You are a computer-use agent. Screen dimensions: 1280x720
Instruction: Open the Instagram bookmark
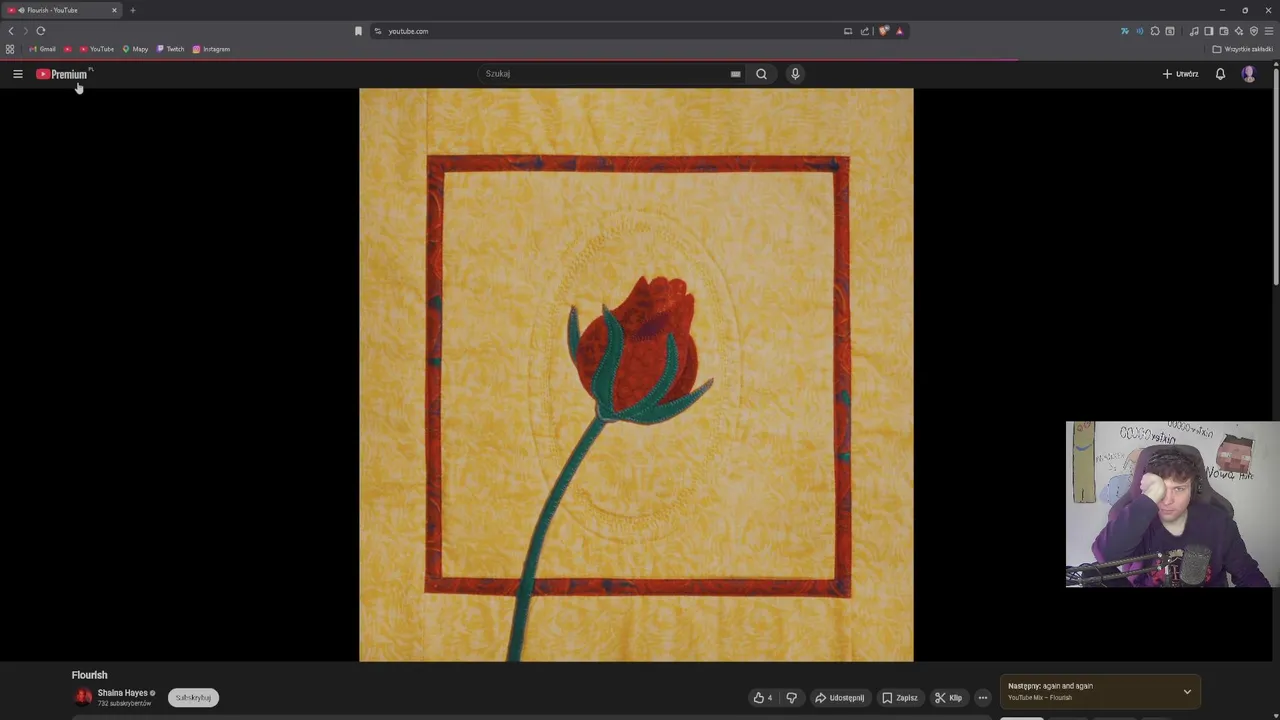pos(211,49)
